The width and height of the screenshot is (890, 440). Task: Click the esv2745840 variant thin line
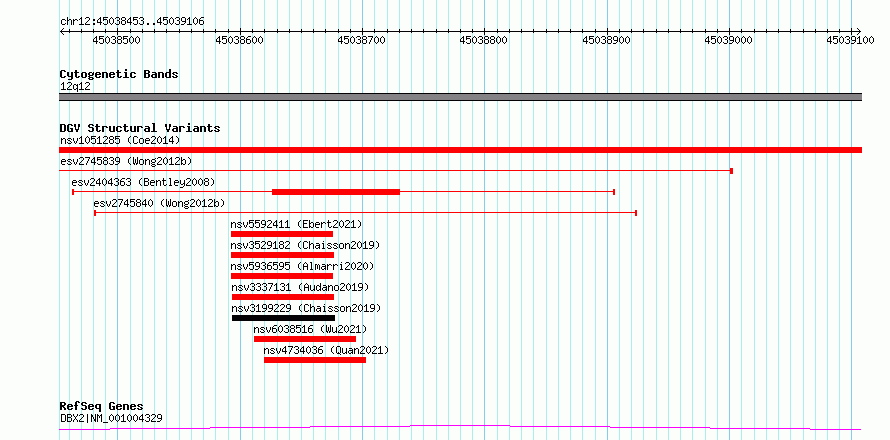point(366,213)
